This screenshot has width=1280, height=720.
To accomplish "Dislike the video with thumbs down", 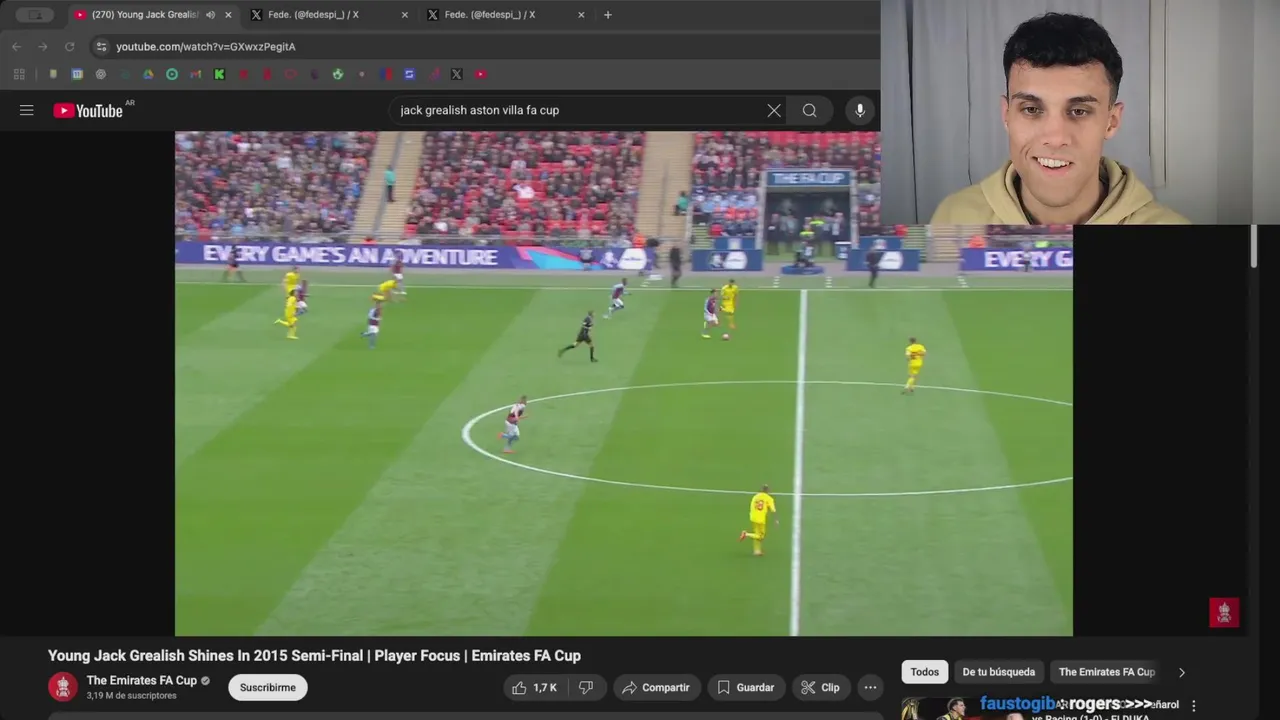I will pyautogui.click(x=586, y=687).
